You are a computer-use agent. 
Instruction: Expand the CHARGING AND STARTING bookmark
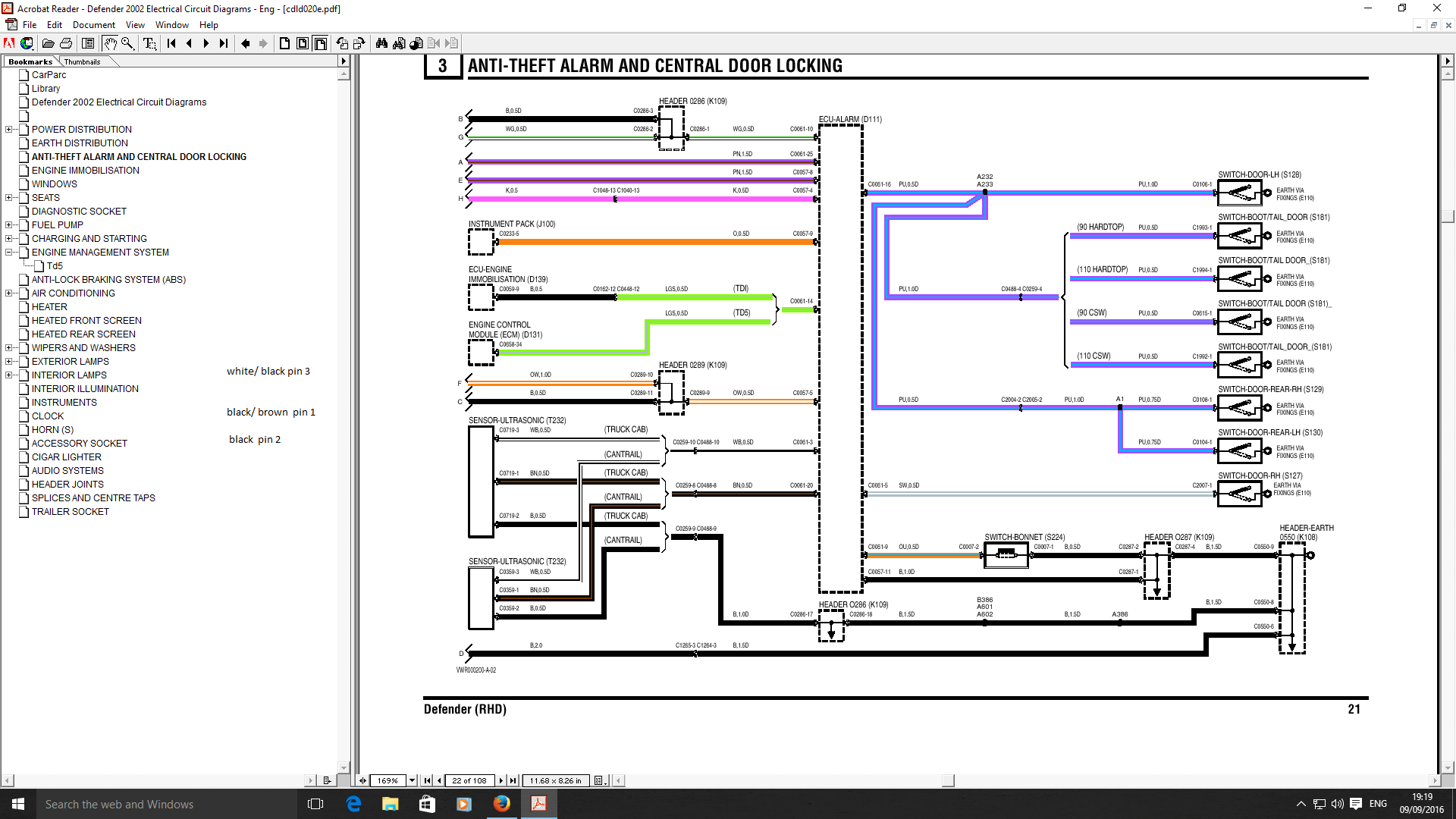click(x=8, y=239)
